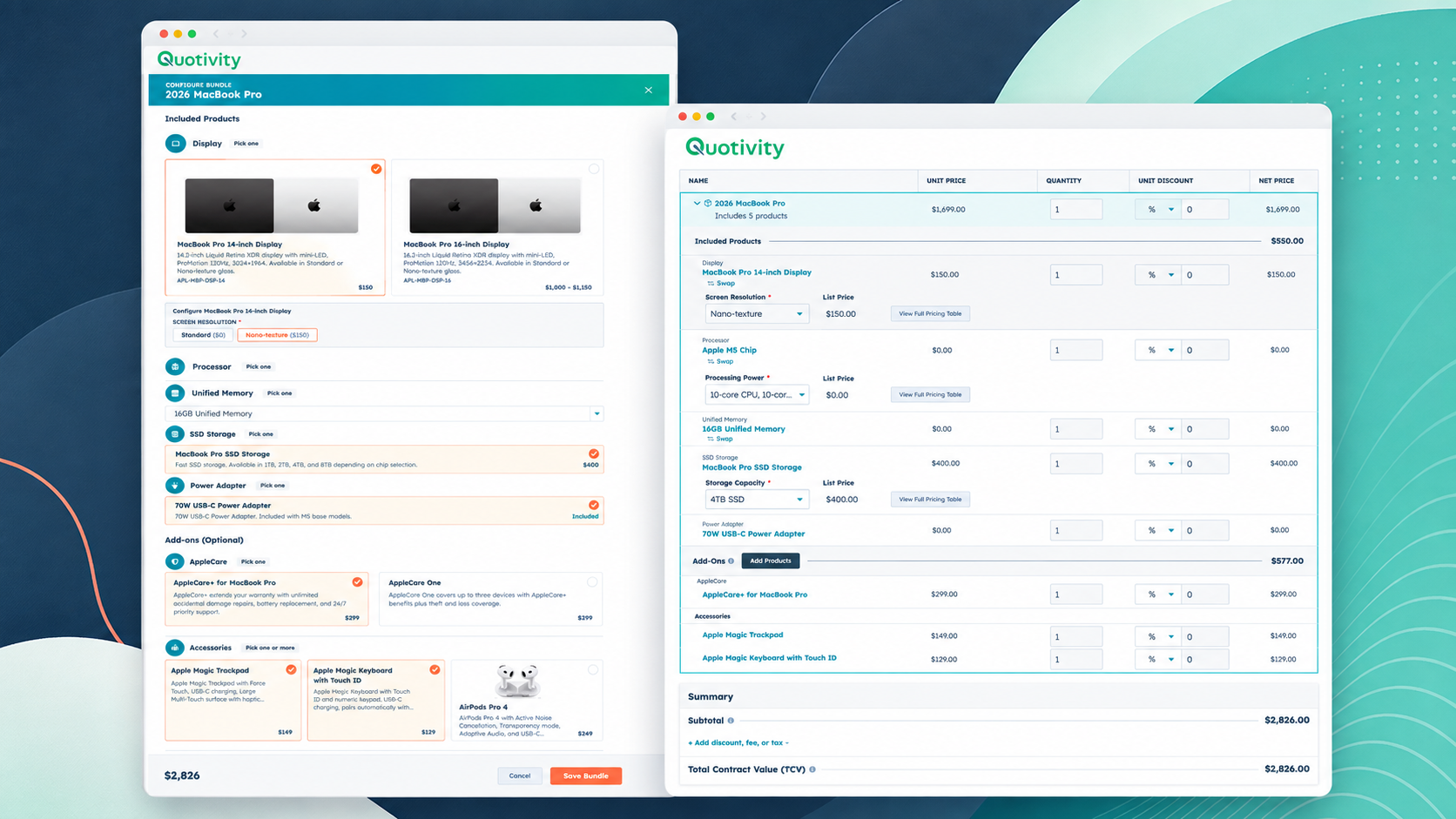Click the Add-Ons info icon

tap(731, 561)
